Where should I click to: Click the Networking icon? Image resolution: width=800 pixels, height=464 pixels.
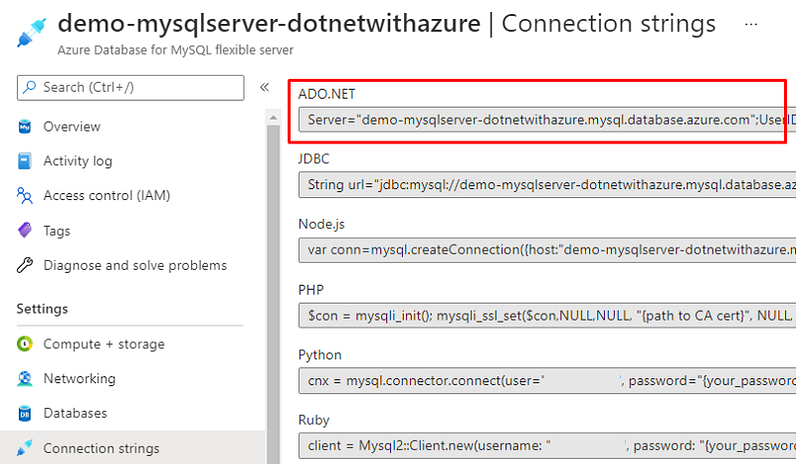[x=24, y=378]
